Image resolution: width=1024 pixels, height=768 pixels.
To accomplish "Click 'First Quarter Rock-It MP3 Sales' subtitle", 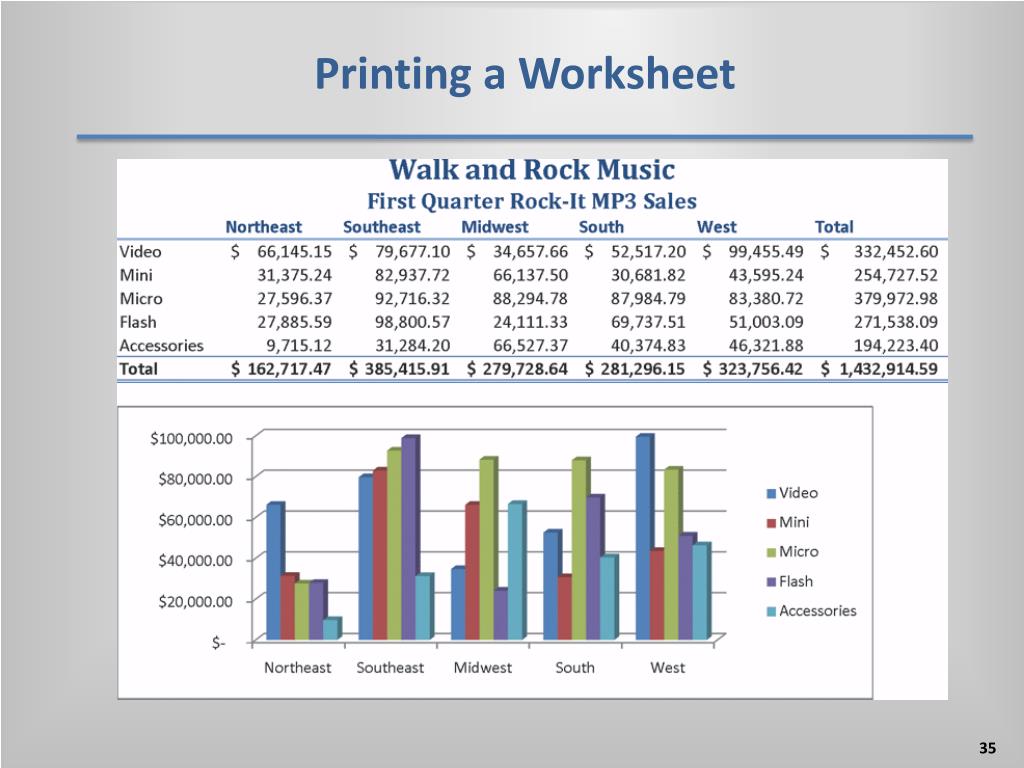I will click(x=532, y=201).
